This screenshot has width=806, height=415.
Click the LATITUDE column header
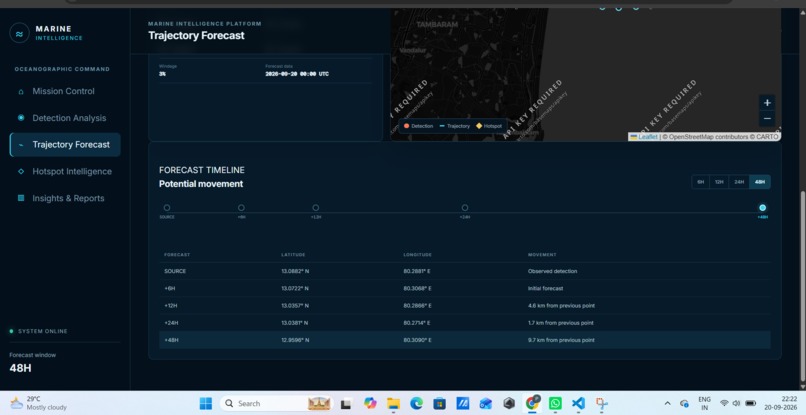point(293,255)
